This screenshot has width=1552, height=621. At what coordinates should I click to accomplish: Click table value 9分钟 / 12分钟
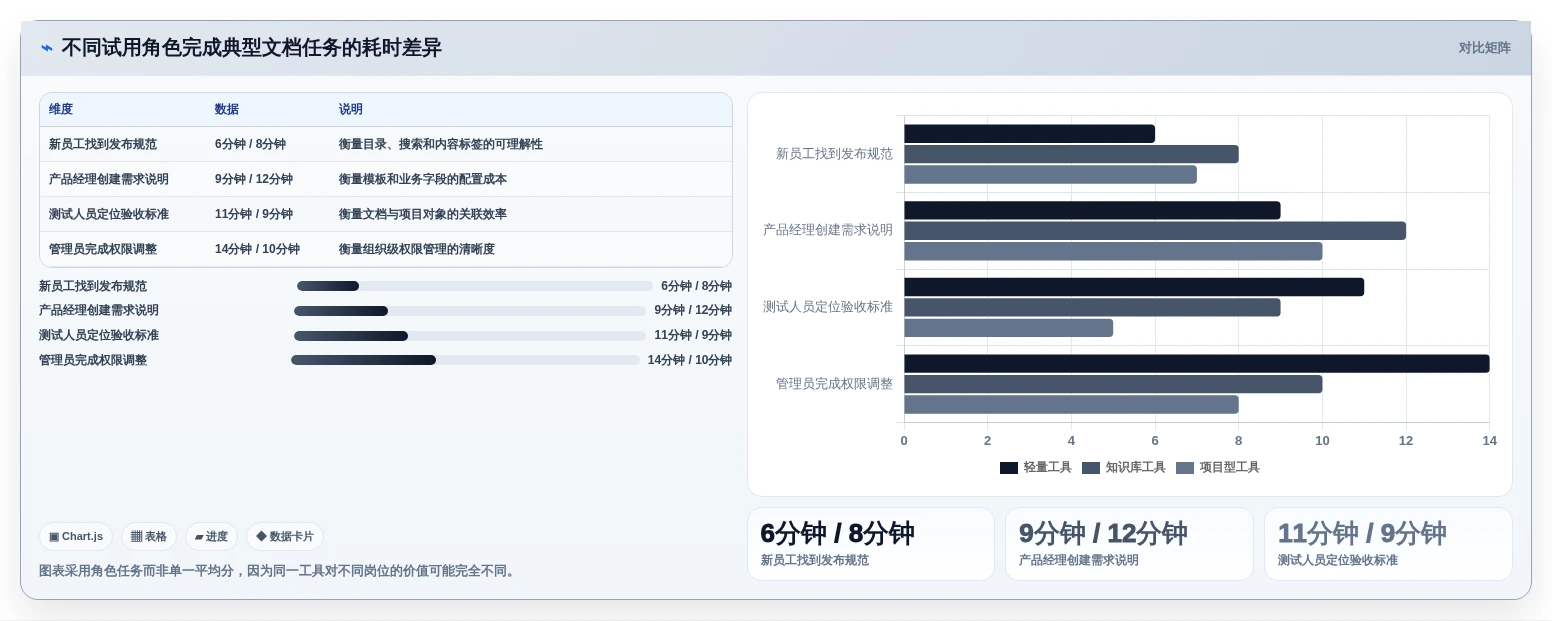click(x=254, y=180)
